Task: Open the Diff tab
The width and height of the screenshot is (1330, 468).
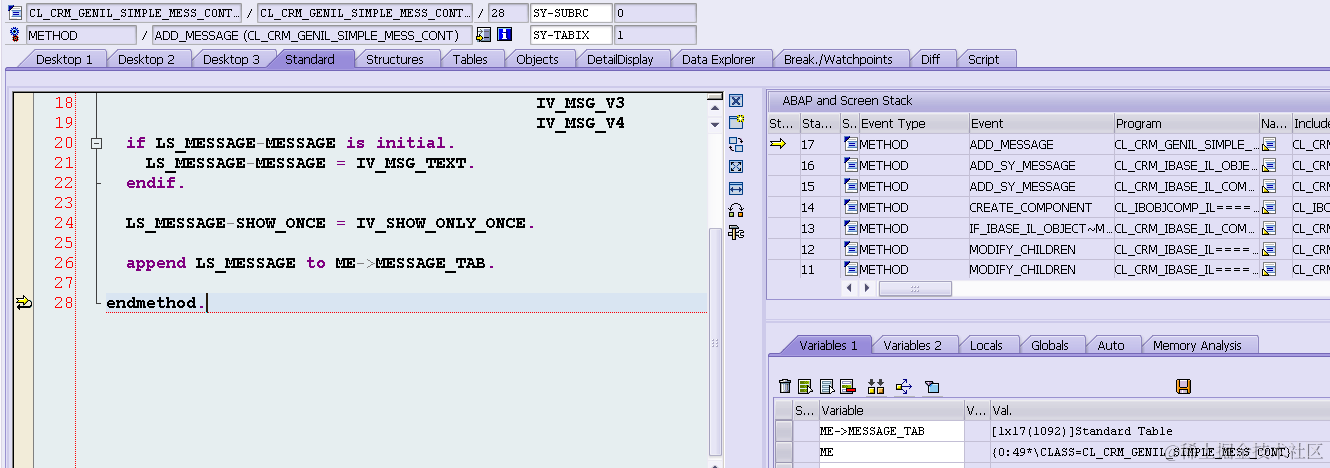Action: click(931, 59)
